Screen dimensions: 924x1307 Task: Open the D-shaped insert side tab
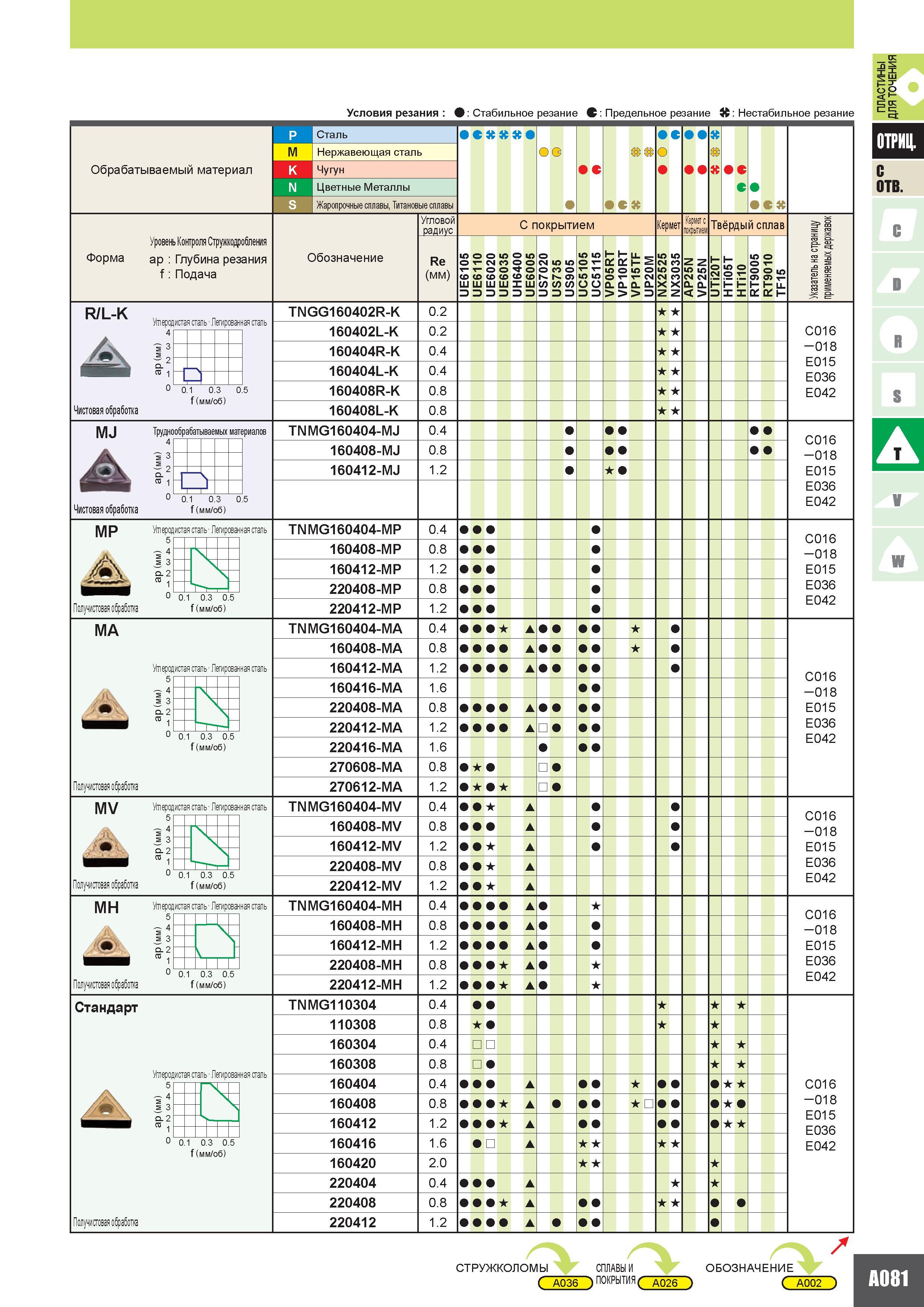pyautogui.click(x=897, y=281)
